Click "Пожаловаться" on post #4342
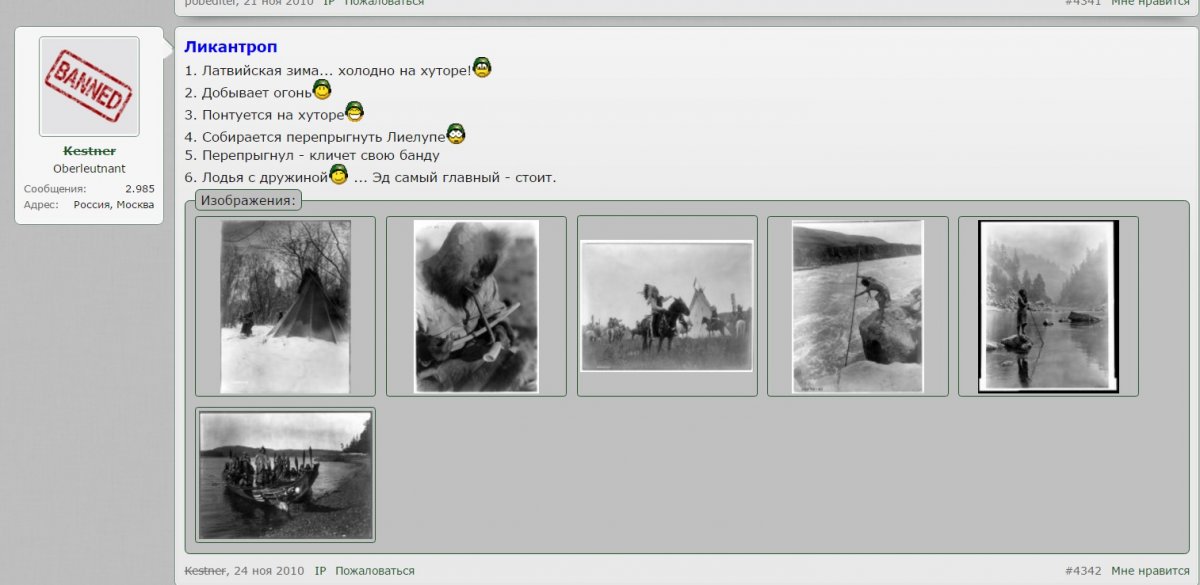The width and height of the screenshot is (1200, 585). coord(374,571)
